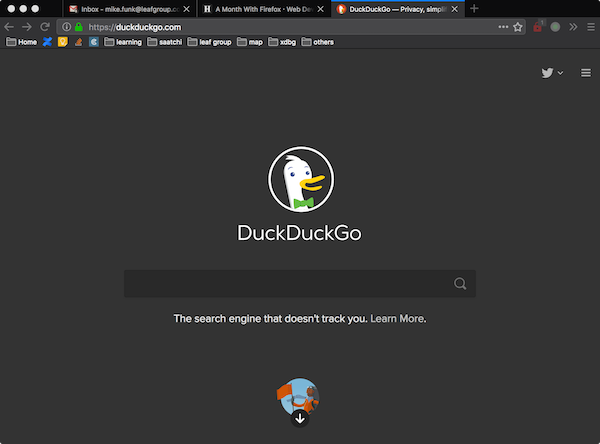Click the URL address bar
Image resolution: width=600 pixels, height=444 pixels.
point(291,27)
